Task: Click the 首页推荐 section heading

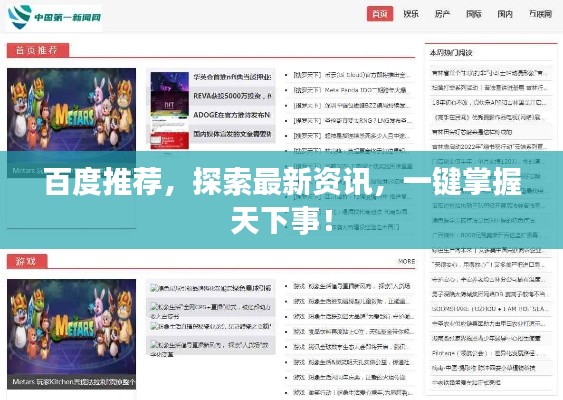Action: click(x=37, y=50)
